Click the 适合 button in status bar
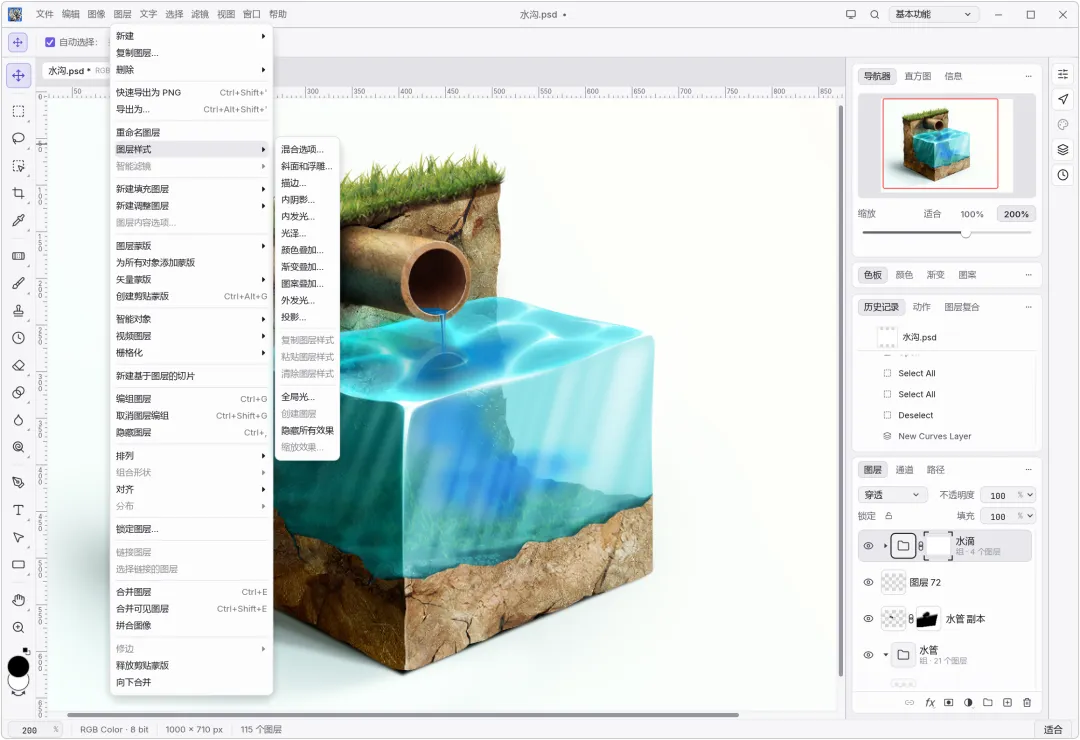 [1052, 730]
